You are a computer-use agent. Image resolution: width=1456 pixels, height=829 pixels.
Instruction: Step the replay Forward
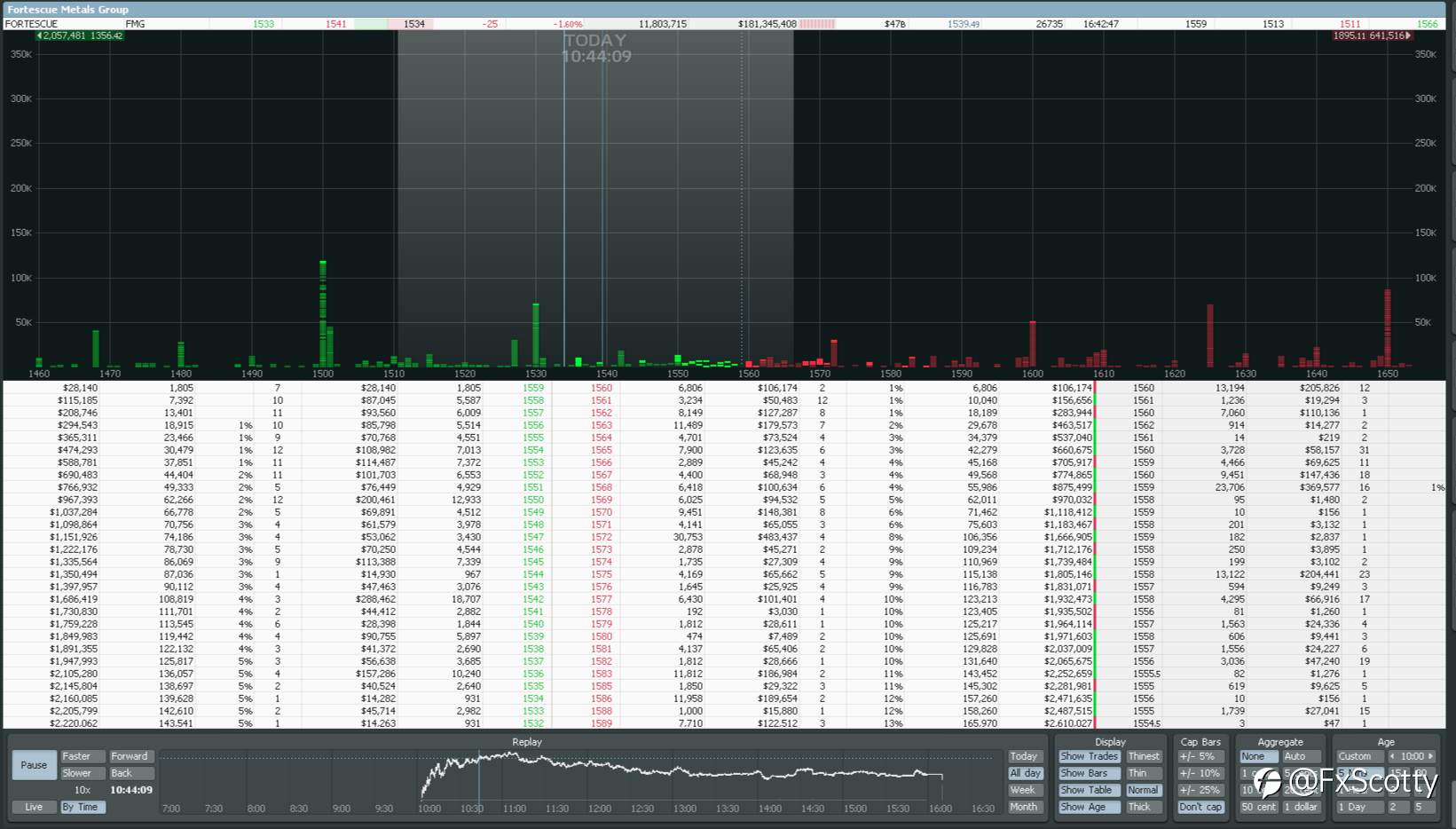[131, 756]
